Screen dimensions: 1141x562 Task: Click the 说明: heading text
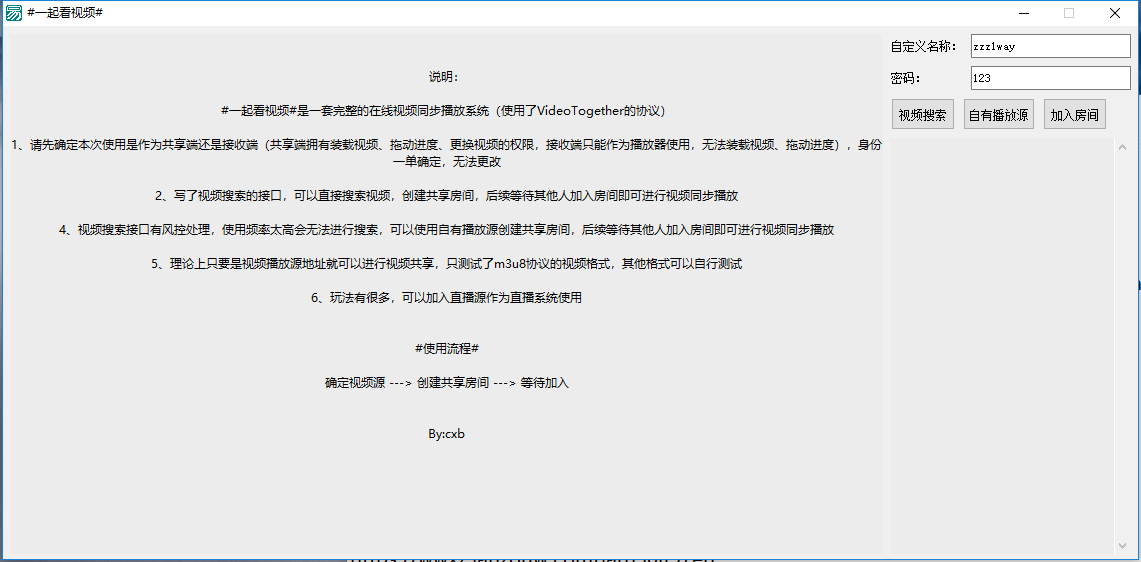pos(444,77)
